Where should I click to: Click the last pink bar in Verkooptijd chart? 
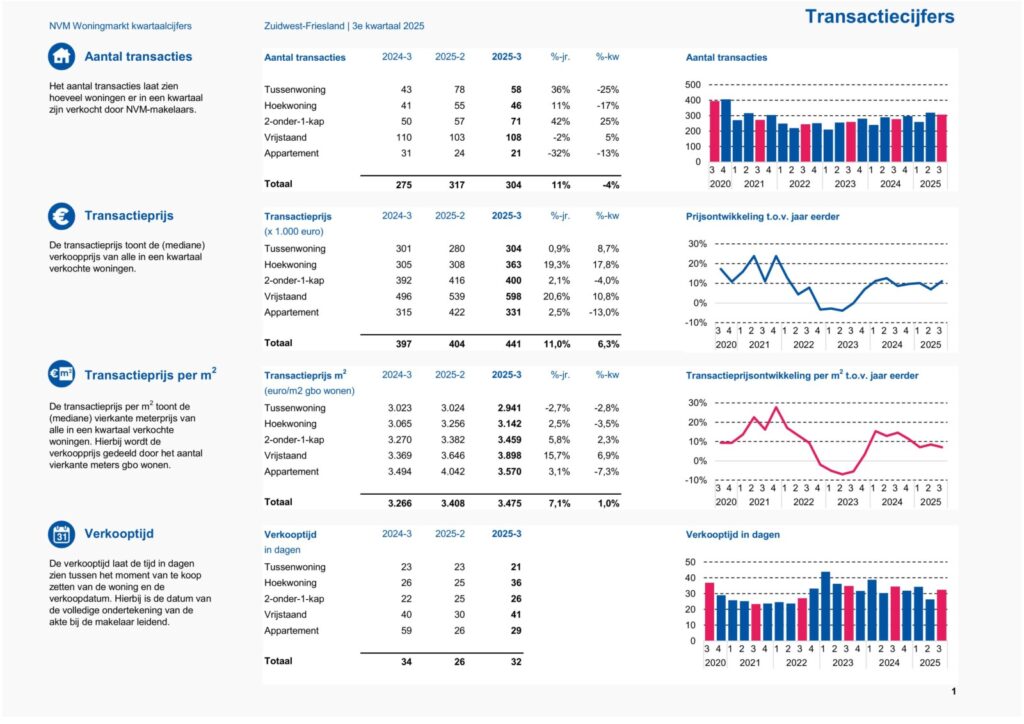tap(942, 615)
